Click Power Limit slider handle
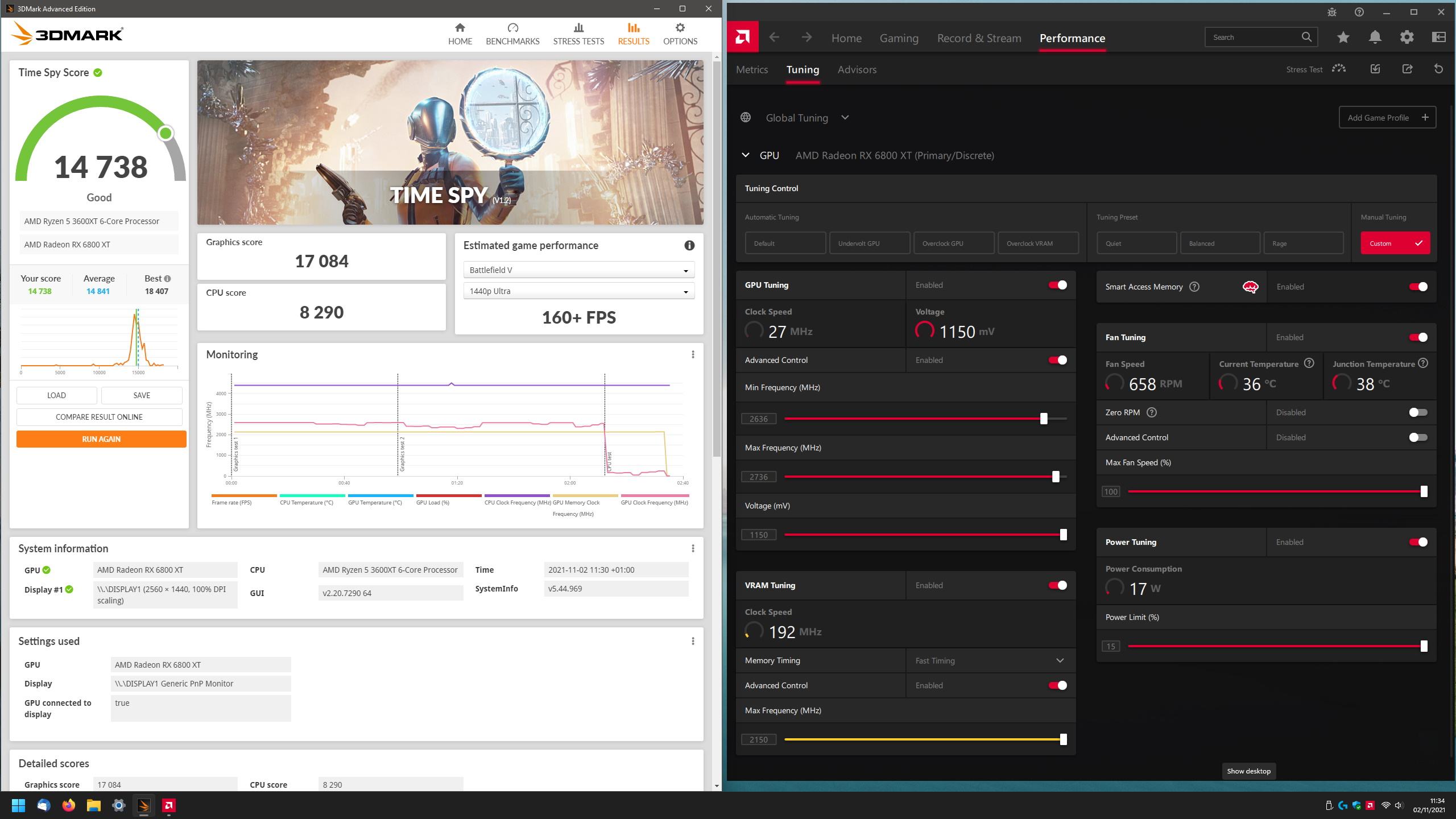 click(1424, 646)
